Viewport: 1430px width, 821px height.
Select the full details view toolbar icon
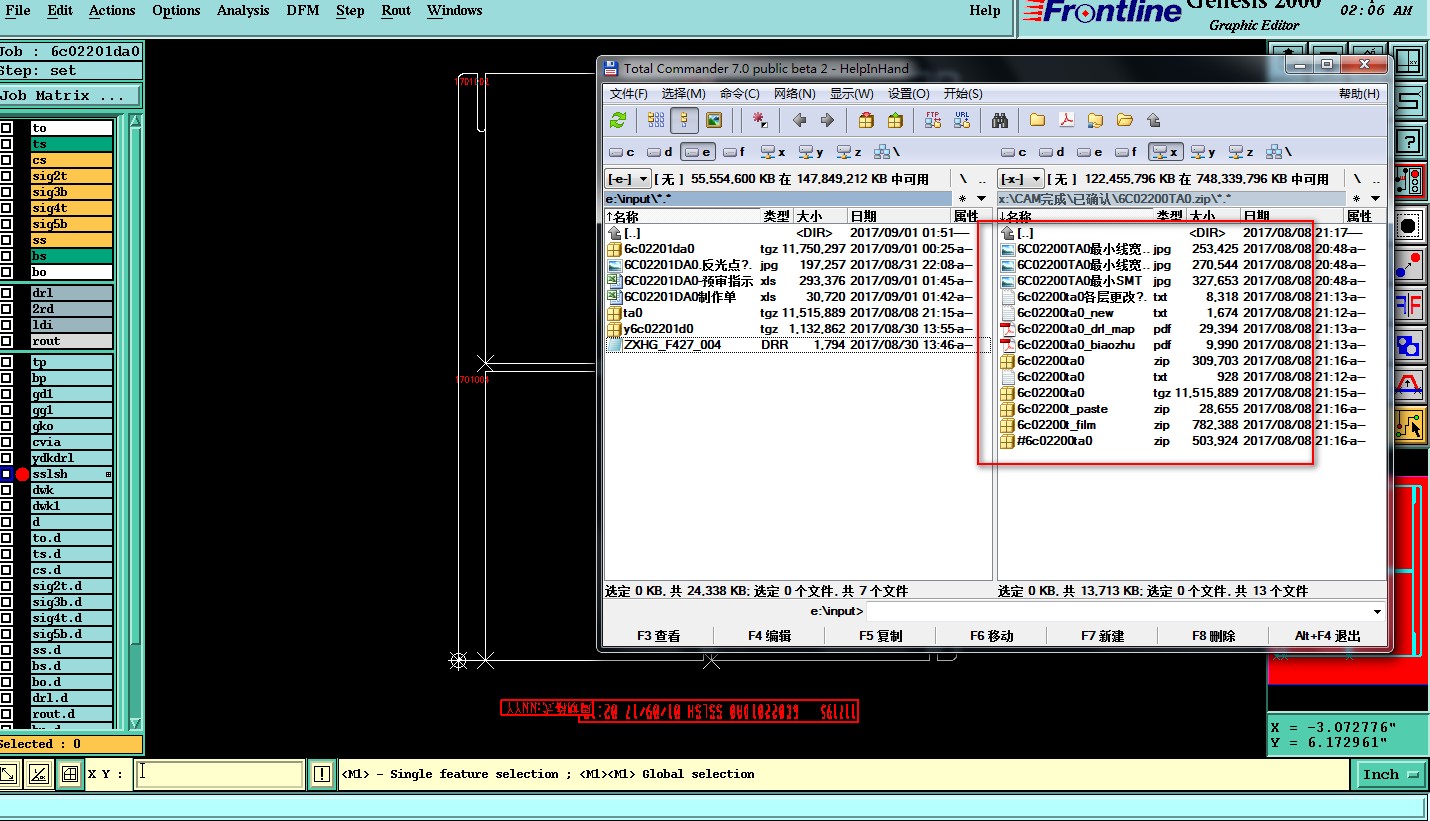[684, 120]
